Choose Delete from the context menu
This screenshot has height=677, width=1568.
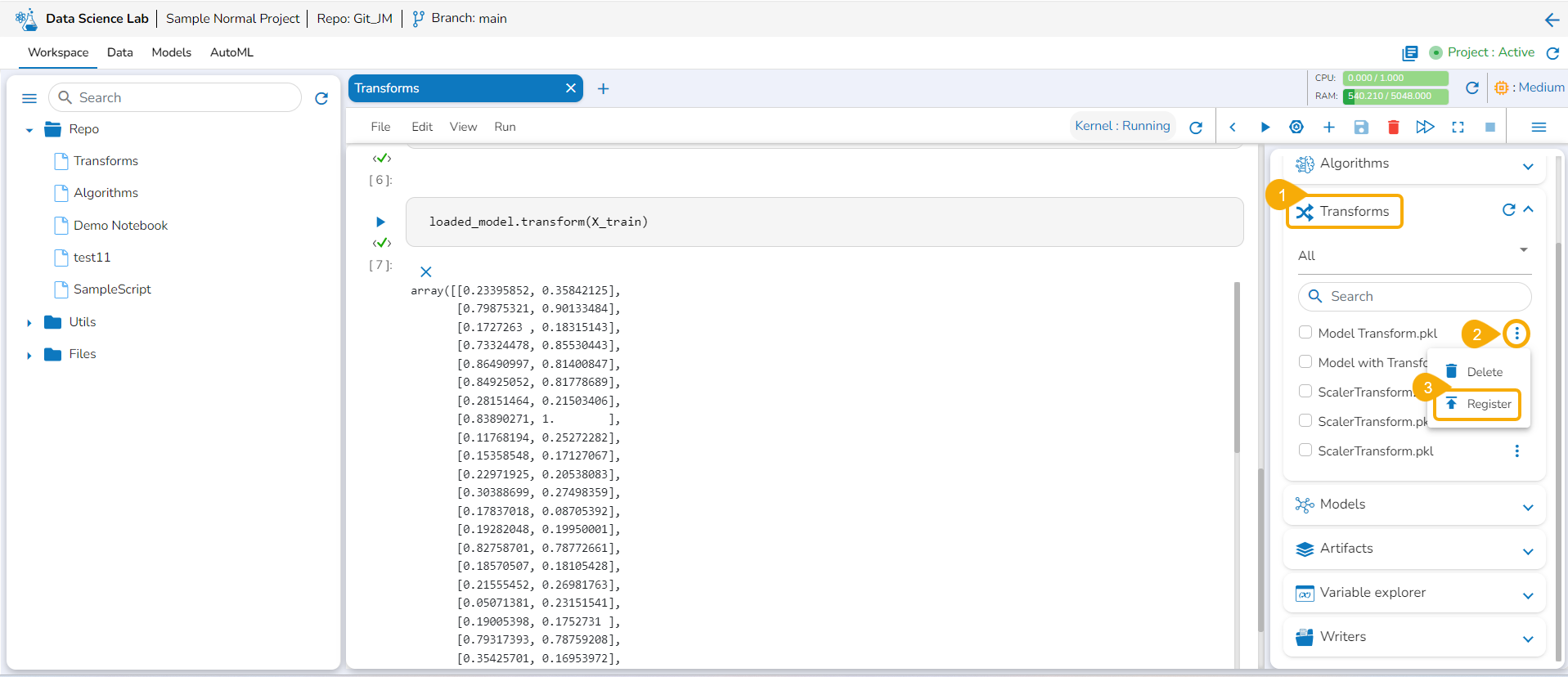tap(1476, 372)
